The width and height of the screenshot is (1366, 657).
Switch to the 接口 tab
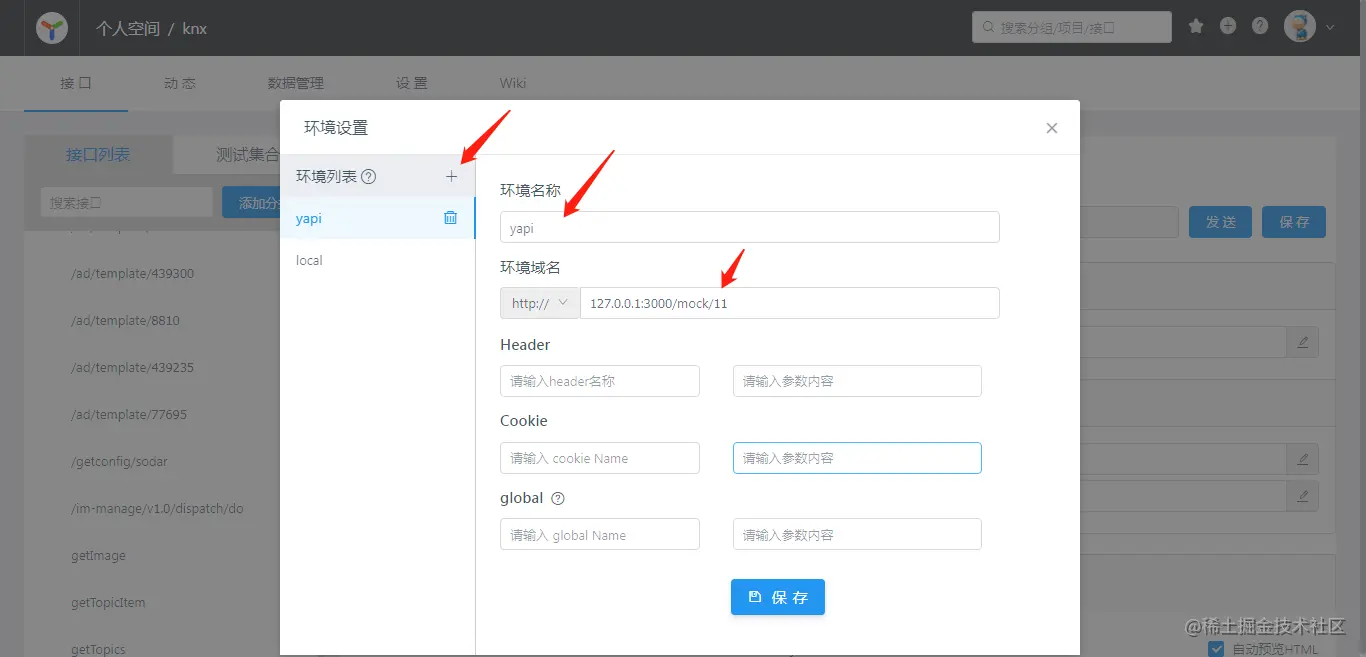[76, 83]
